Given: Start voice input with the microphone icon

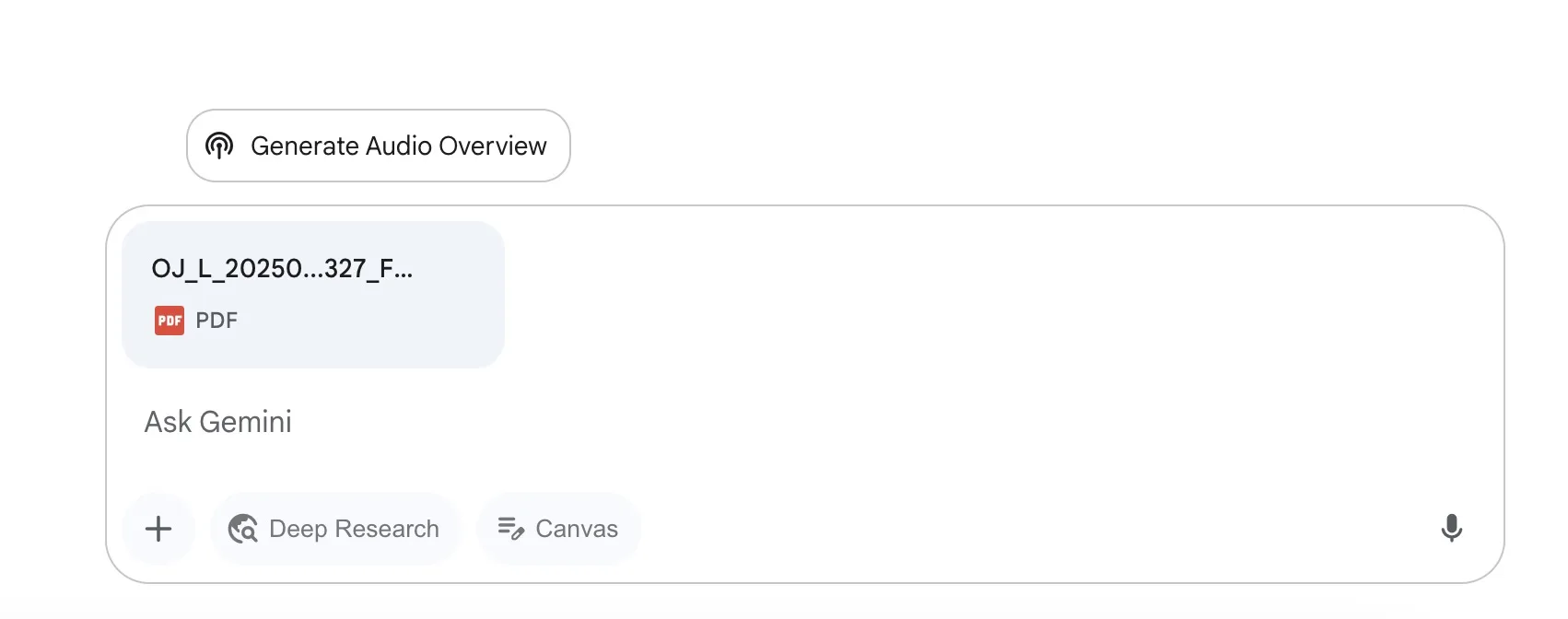Looking at the screenshot, I should click(1451, 528).
